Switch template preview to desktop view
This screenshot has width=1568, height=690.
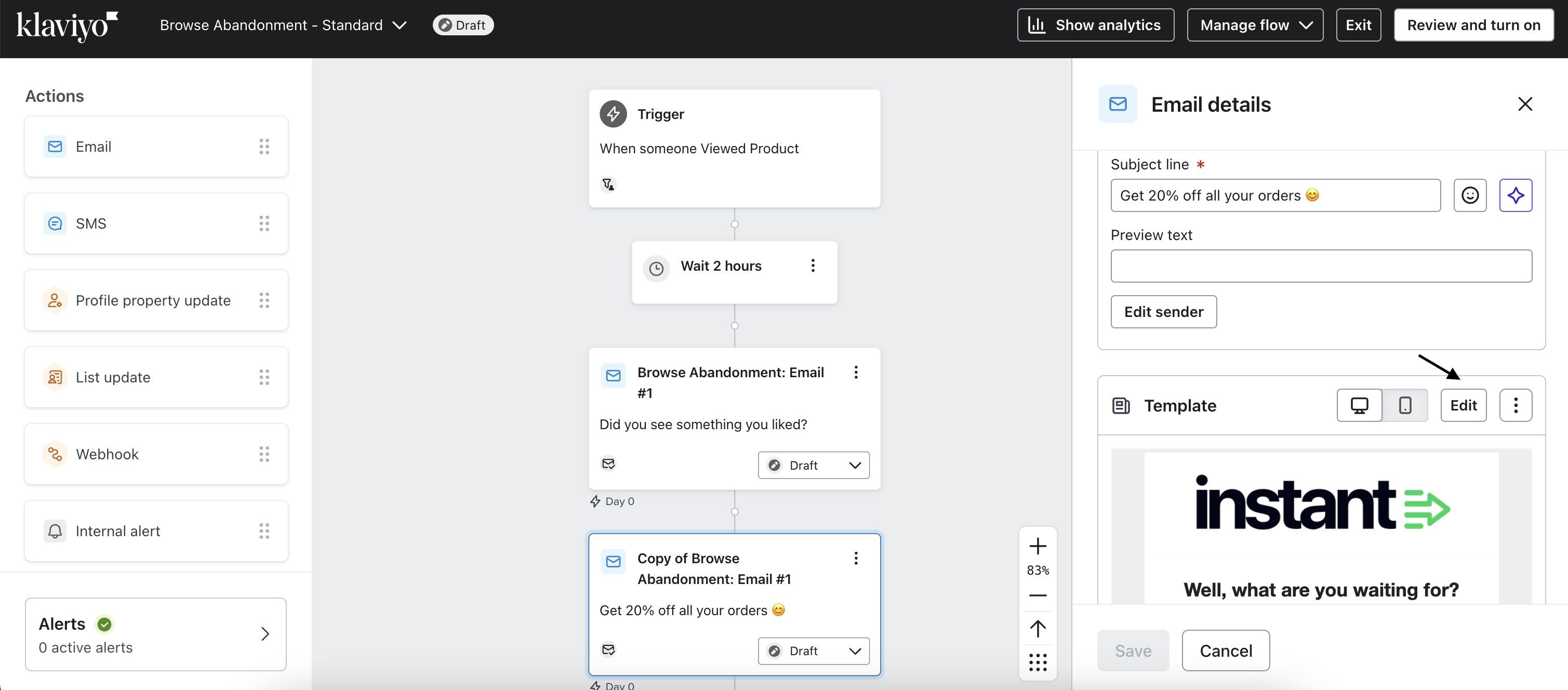pos(1359,405)
